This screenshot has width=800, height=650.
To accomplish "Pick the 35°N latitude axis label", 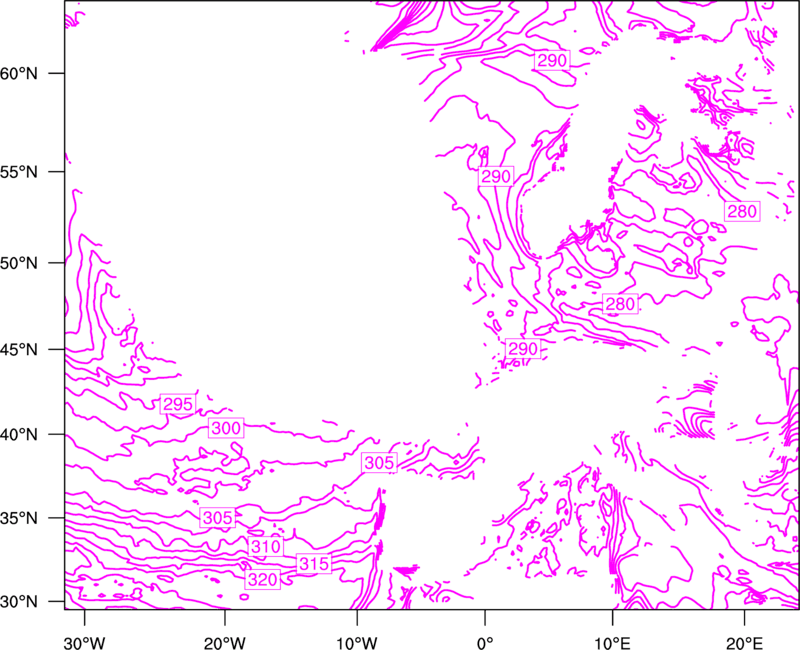I will tap(19, 518).
